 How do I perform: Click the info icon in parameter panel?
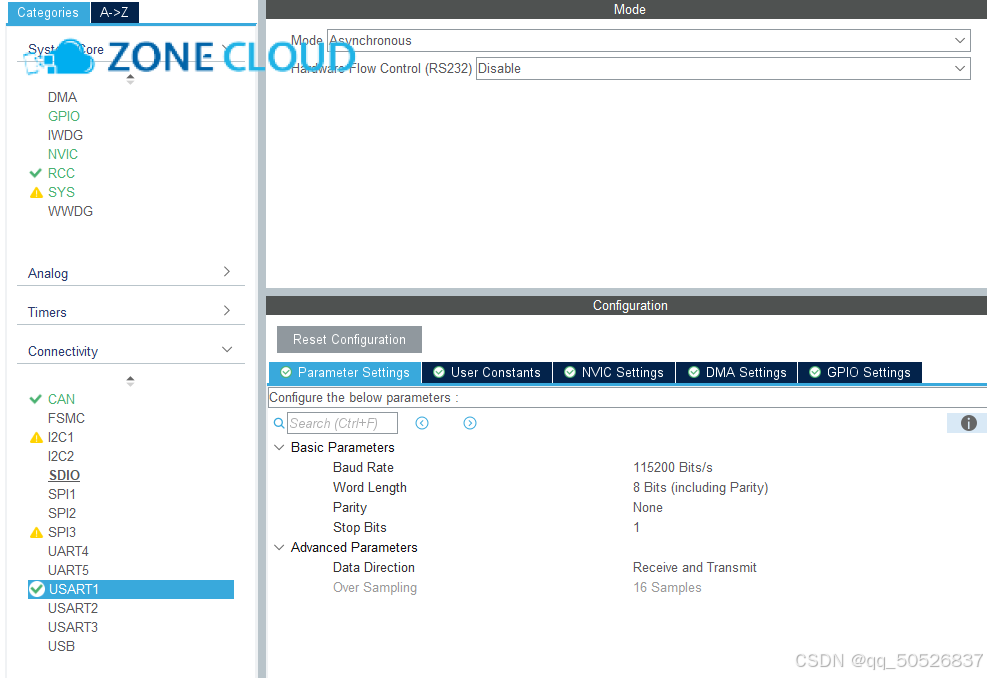click(x=968, y=423)
